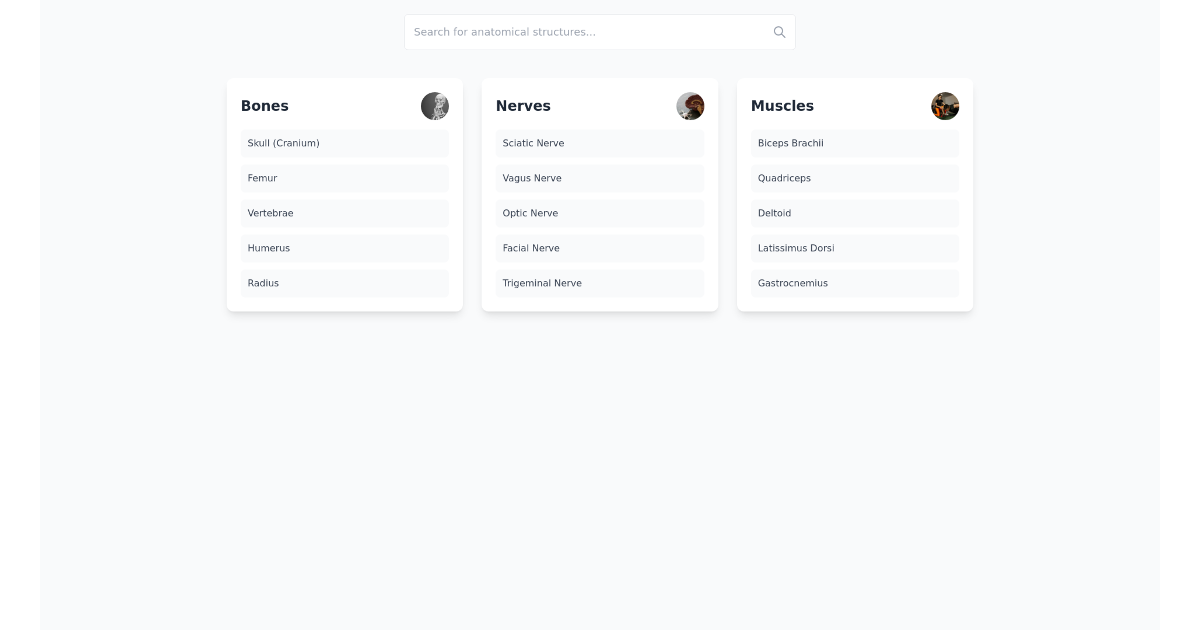1200x630 pixels.
Task: Select Humerus from the Bones list
Action: pyautogui.click(x=345, y=248)
